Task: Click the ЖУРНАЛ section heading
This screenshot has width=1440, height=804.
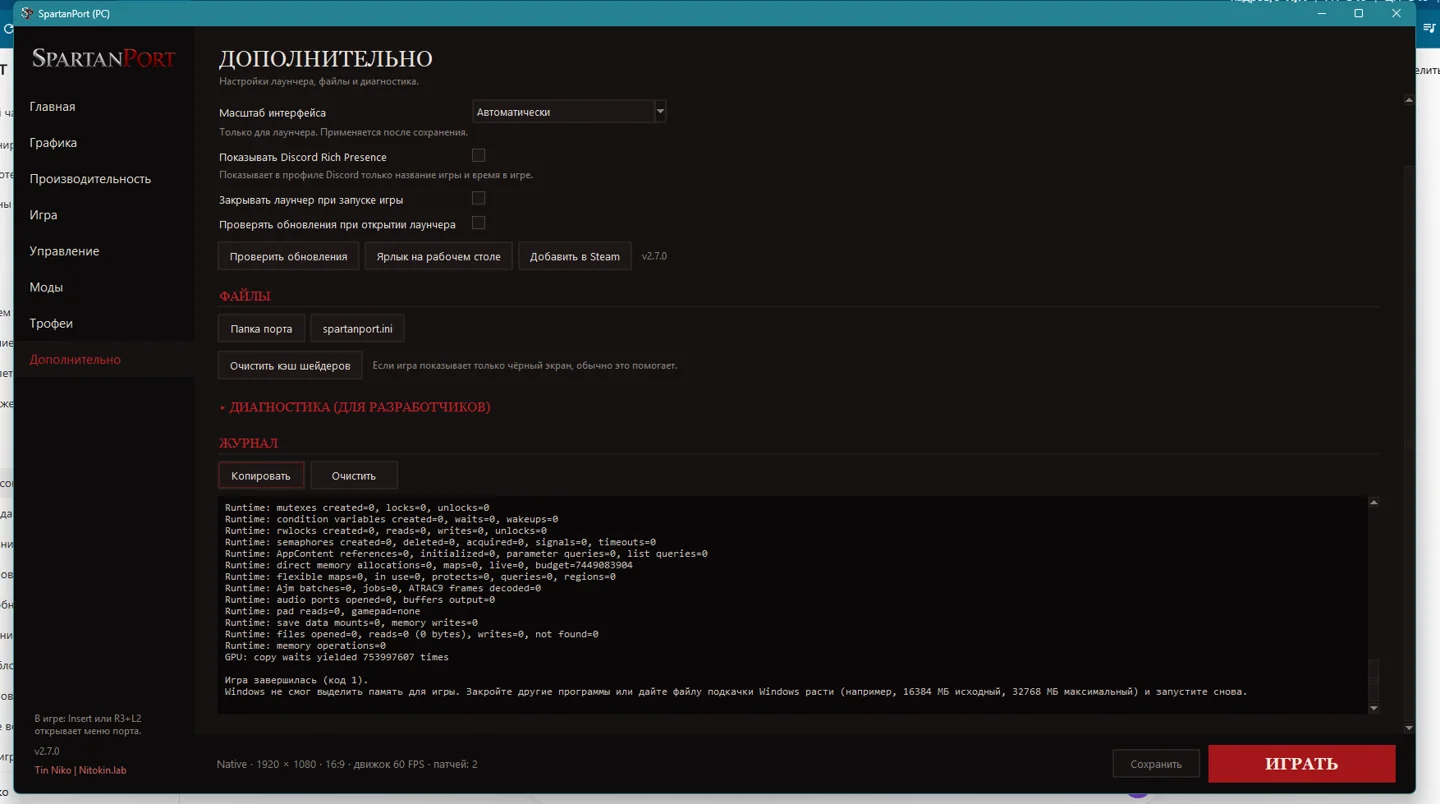Action: coord(248,443)
